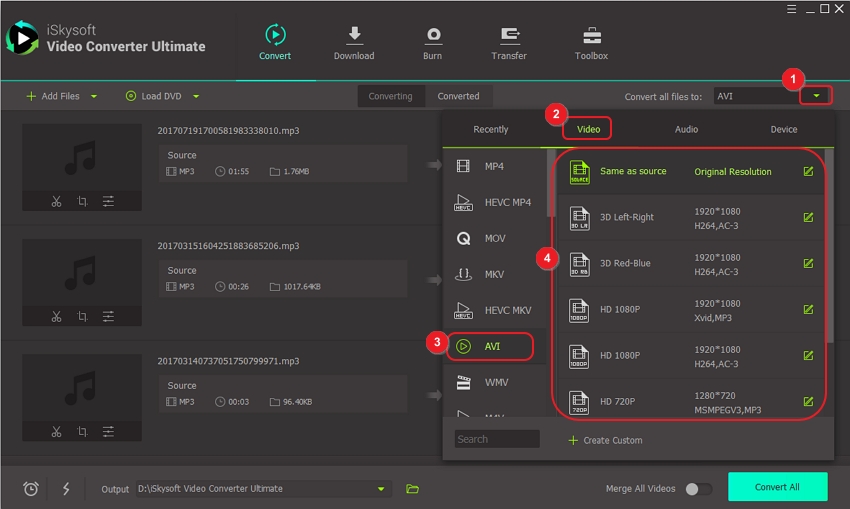Open the Add Files dropdown arrow
This screenshot has height=509, width=850.
94,97
